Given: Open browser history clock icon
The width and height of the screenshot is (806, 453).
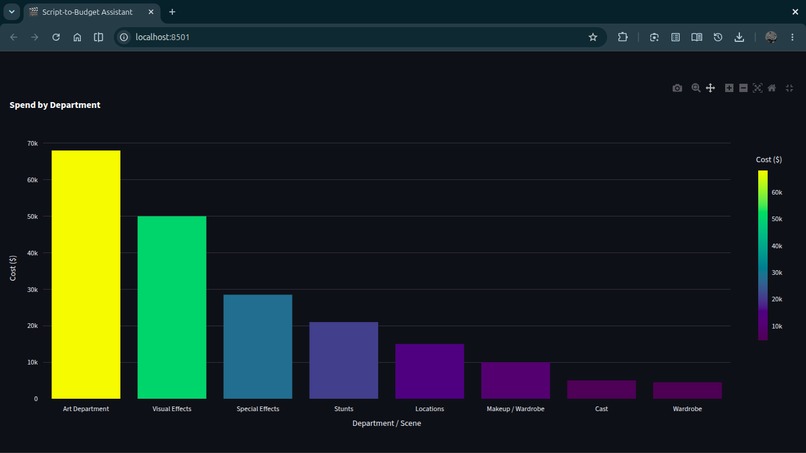Looking at the screenshot, I should click(x=718, y=37).
